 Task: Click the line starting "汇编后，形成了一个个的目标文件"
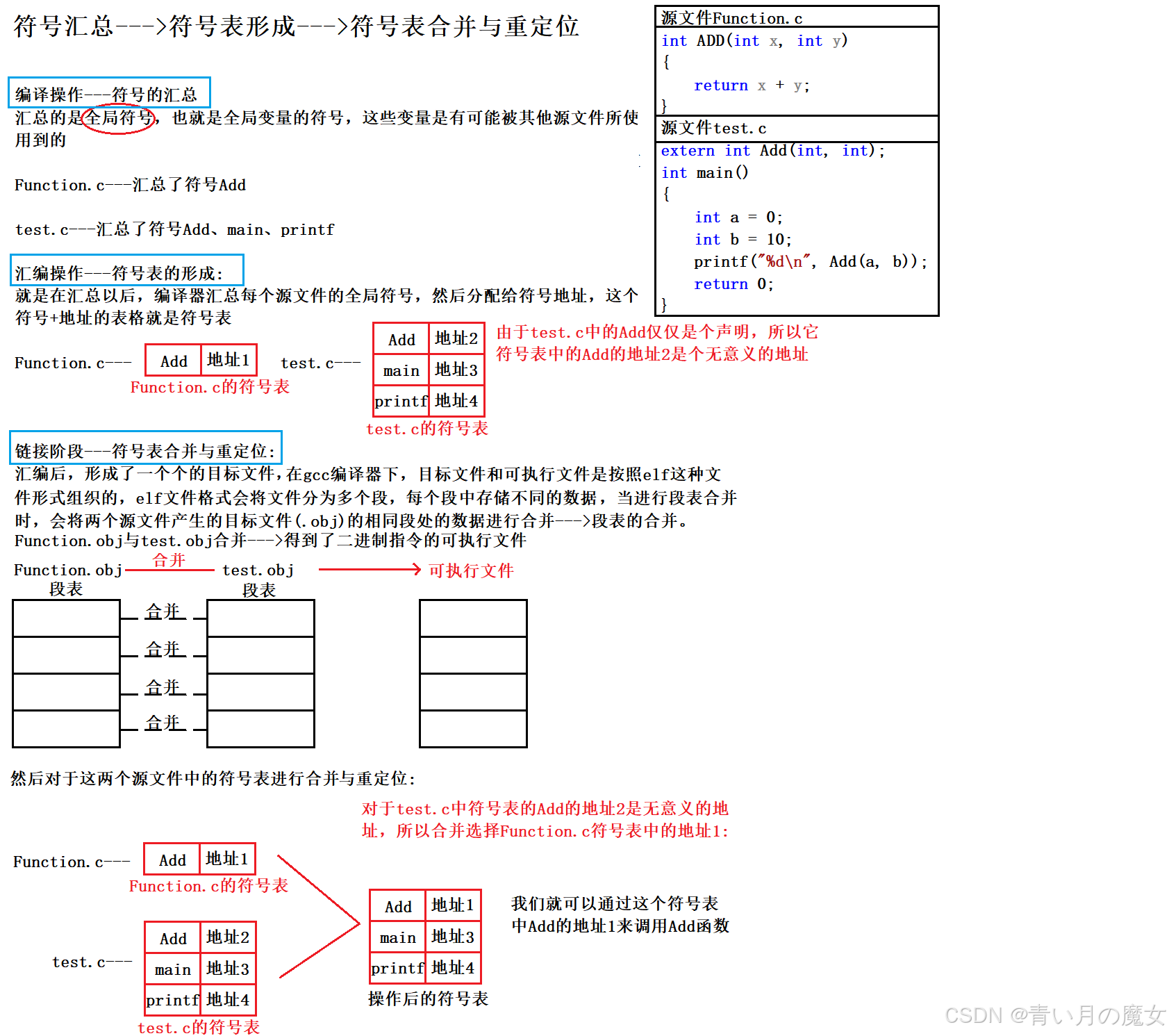[368, 475]
